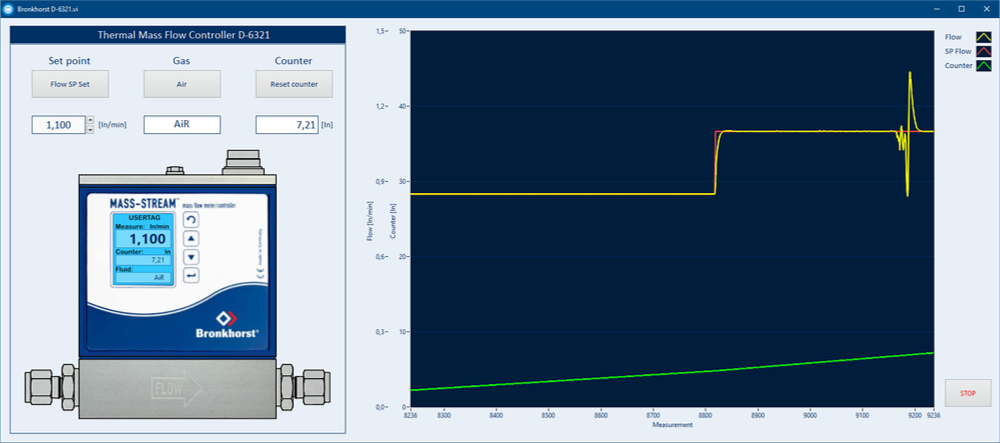Stop the measurement with the STOP button
Image resolution: width=1000 pixels, height=443 pixels.
(x=967, y=393)
